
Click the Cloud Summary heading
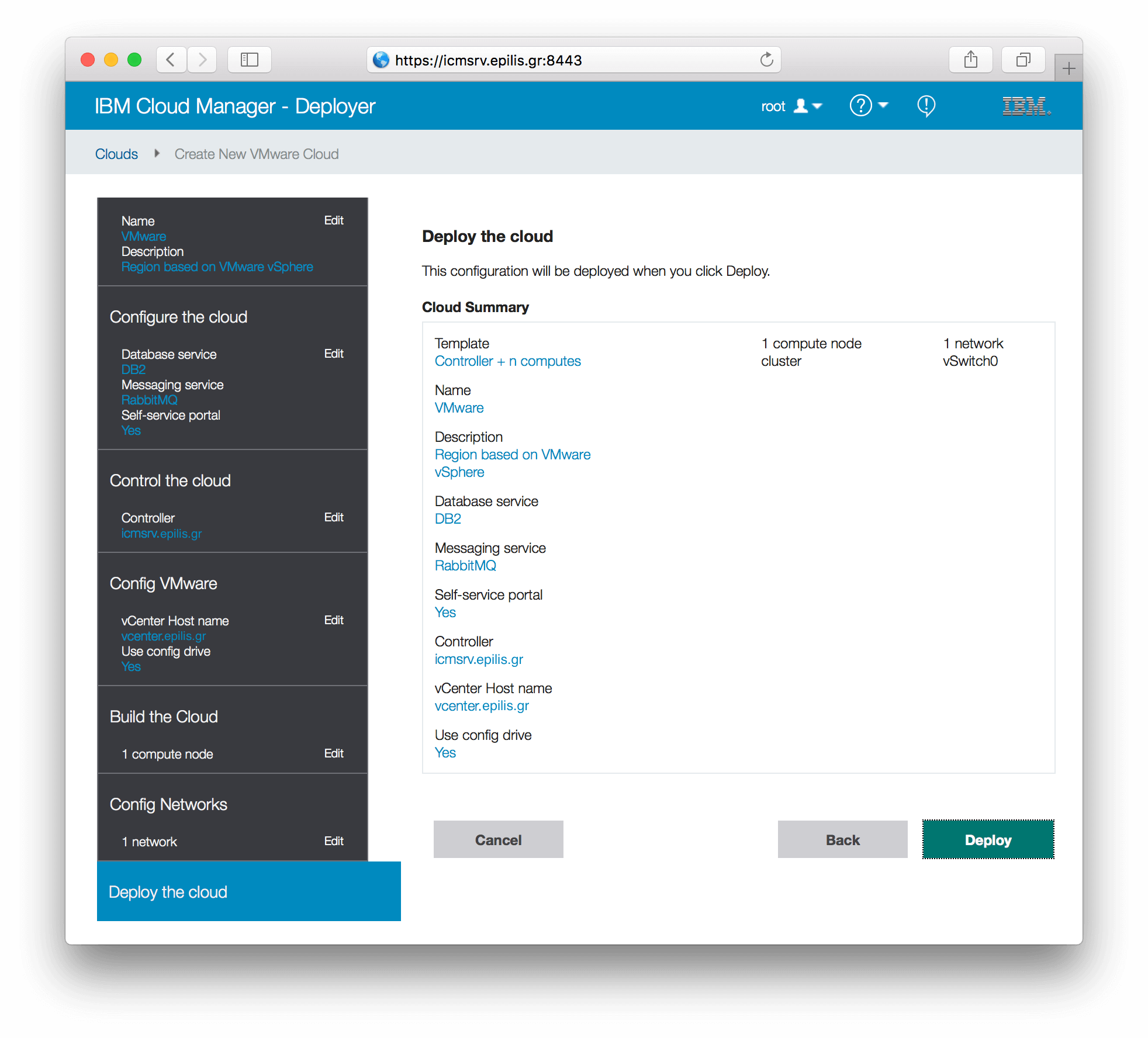[x=475, y=307]
